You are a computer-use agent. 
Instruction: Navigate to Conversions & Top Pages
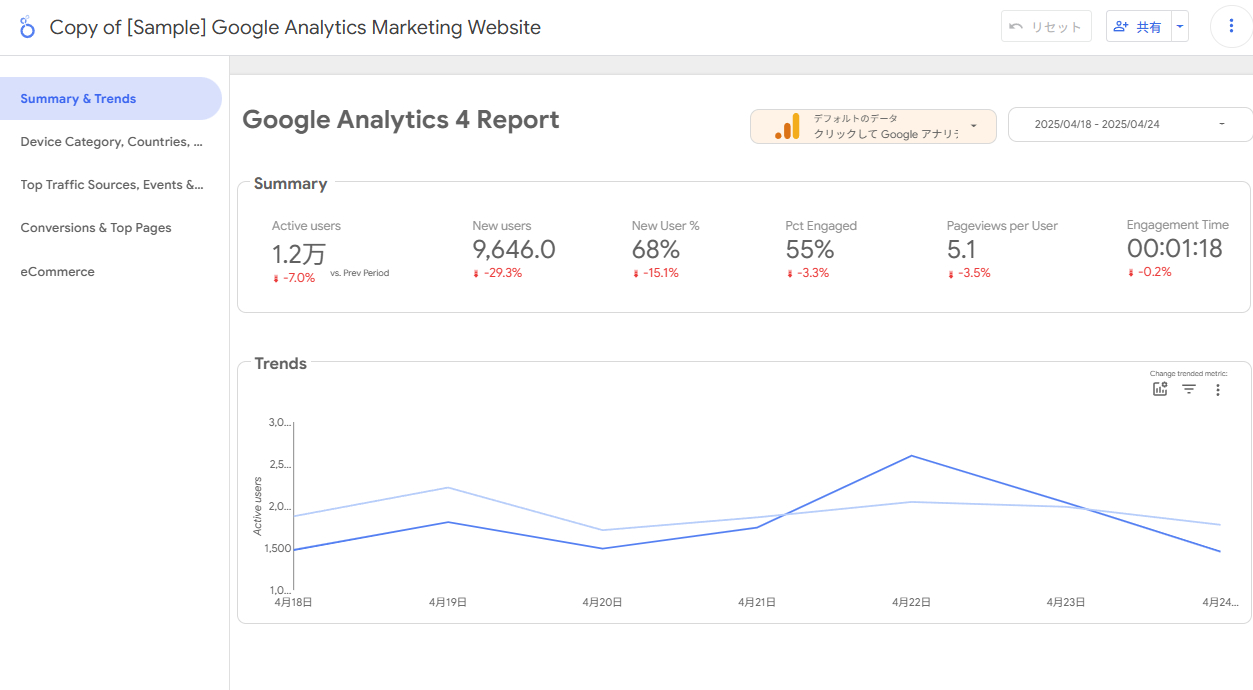click(x=96, y=228)
